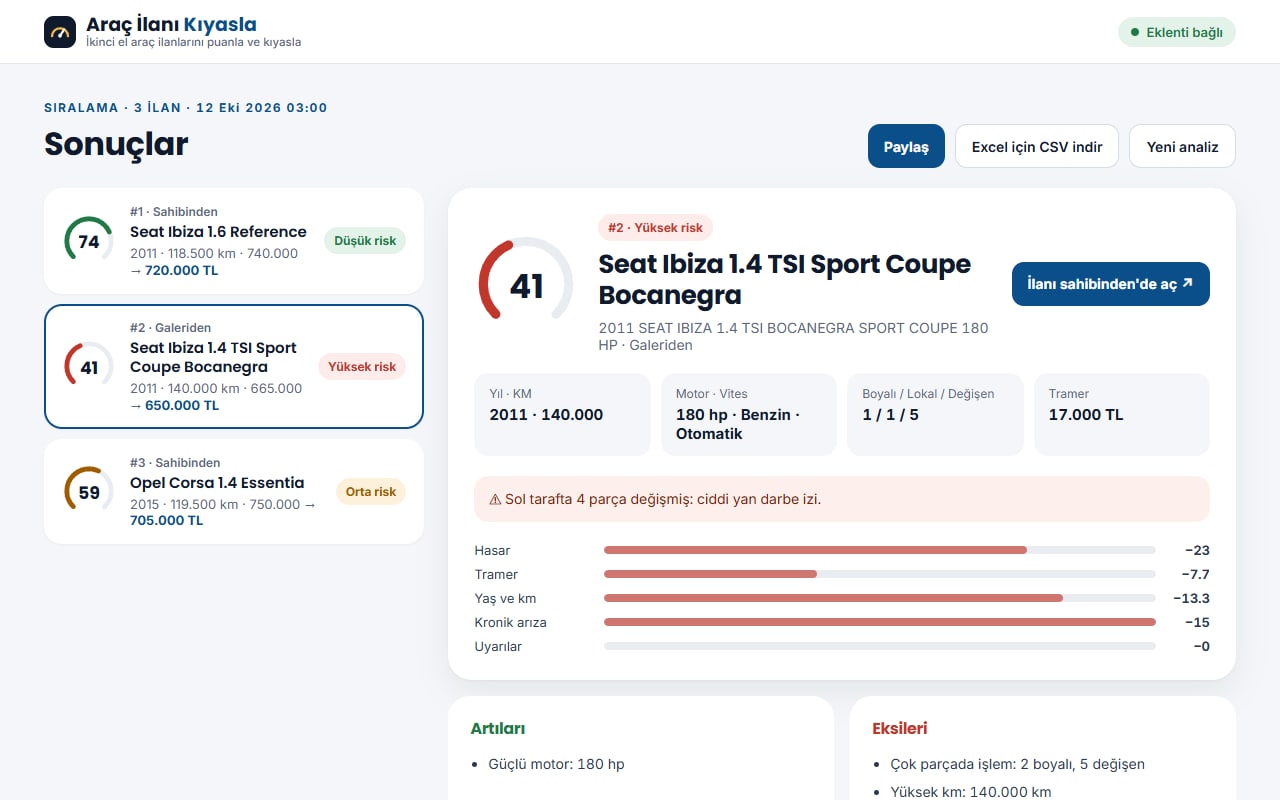This screenshot has height=800, width=1280.
Task: Click the 'Yüksek km: 140.000 km' bullet item
Action: [x=970, y=792]
